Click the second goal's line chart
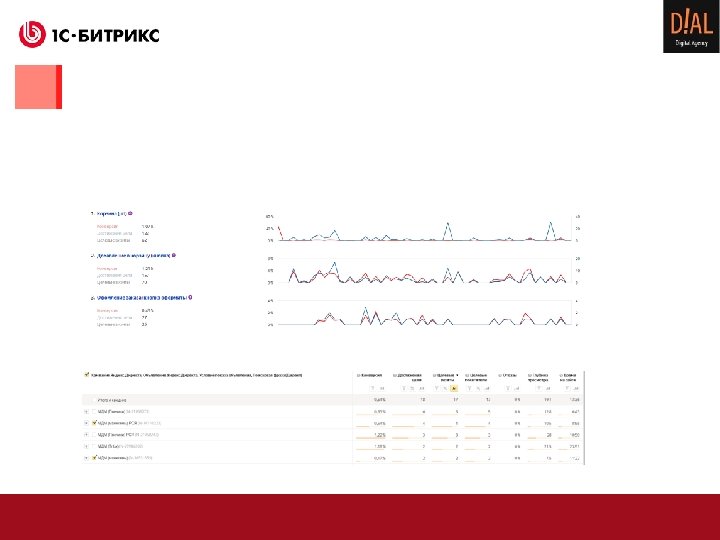Image resolution: width=720 pixels, height=540 pixels. coord(425,271)
